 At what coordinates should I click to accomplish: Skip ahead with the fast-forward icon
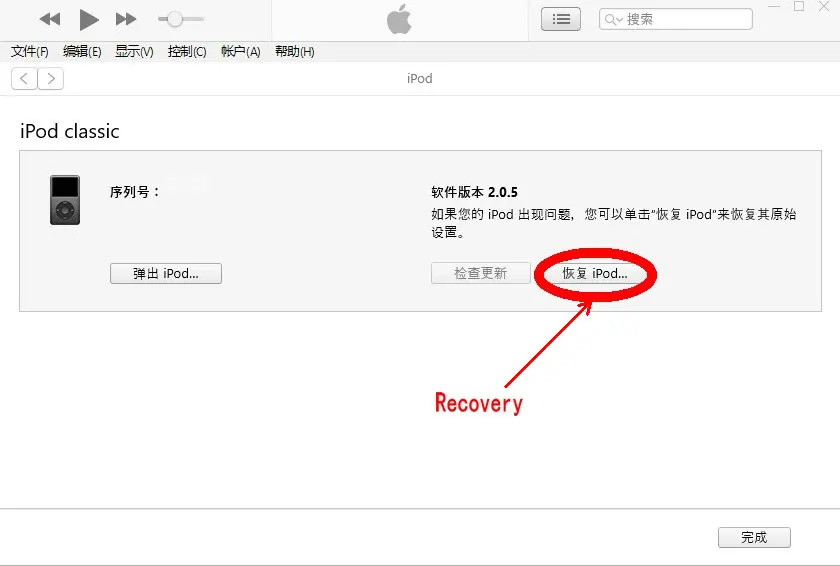pyautogui.click(x=126, y=19)
